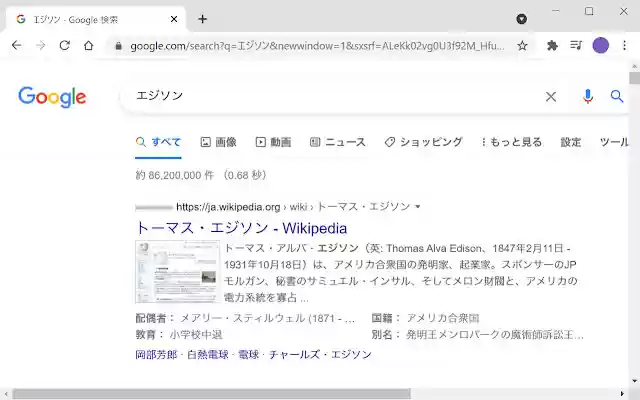Image resolution: width=640 pixels, height=400 pixels.
Task: Click the scroll right arrow at bottom
Action: (x=622, y=393)
